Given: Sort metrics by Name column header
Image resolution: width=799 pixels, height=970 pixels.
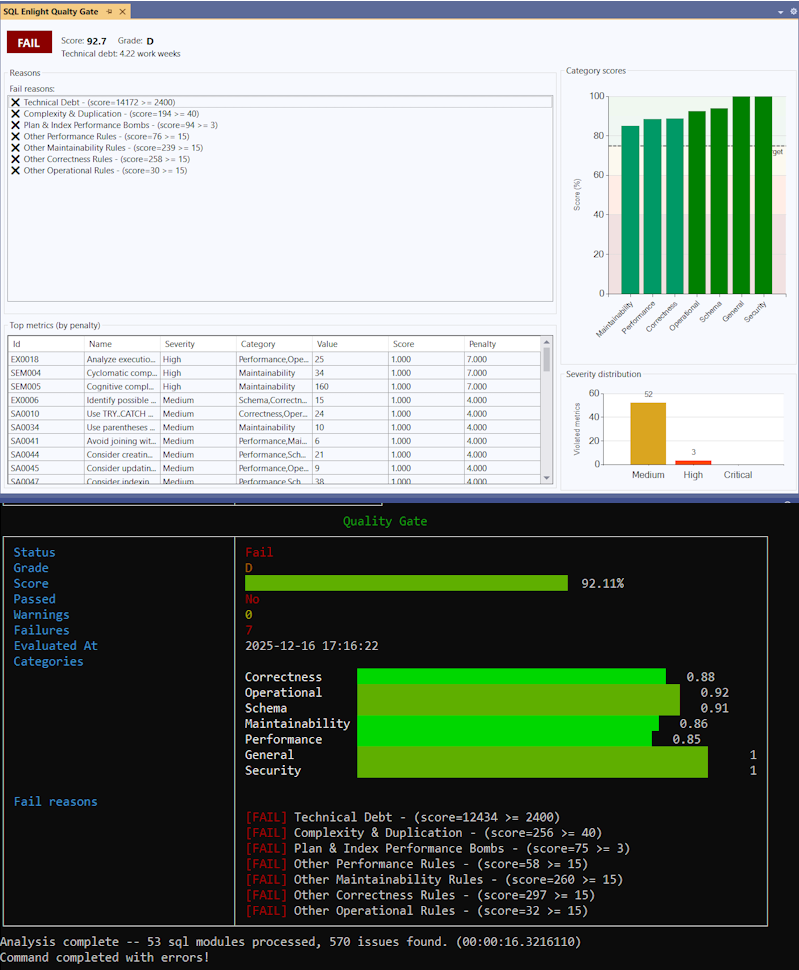Looking at the screenshot, I should tap(122, 344).
